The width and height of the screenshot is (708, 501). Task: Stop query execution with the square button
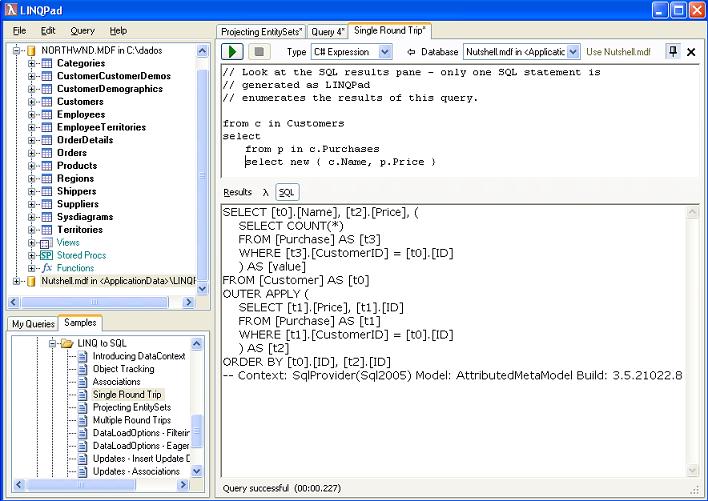tap(259, 52)
